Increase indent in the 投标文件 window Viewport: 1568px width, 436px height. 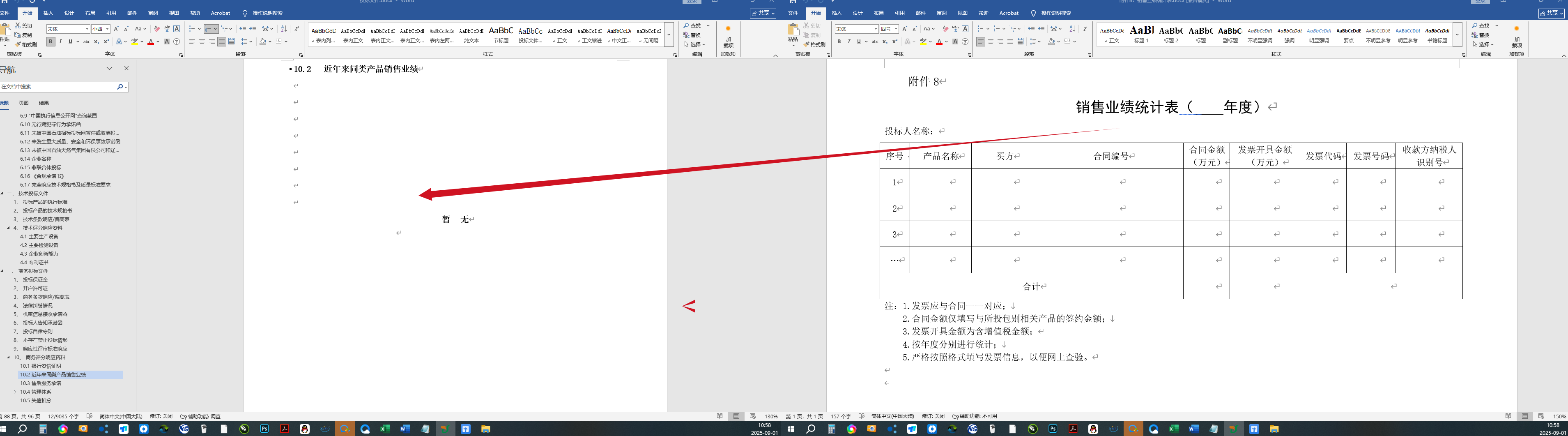pyautogui.click(x=253, y=29)
